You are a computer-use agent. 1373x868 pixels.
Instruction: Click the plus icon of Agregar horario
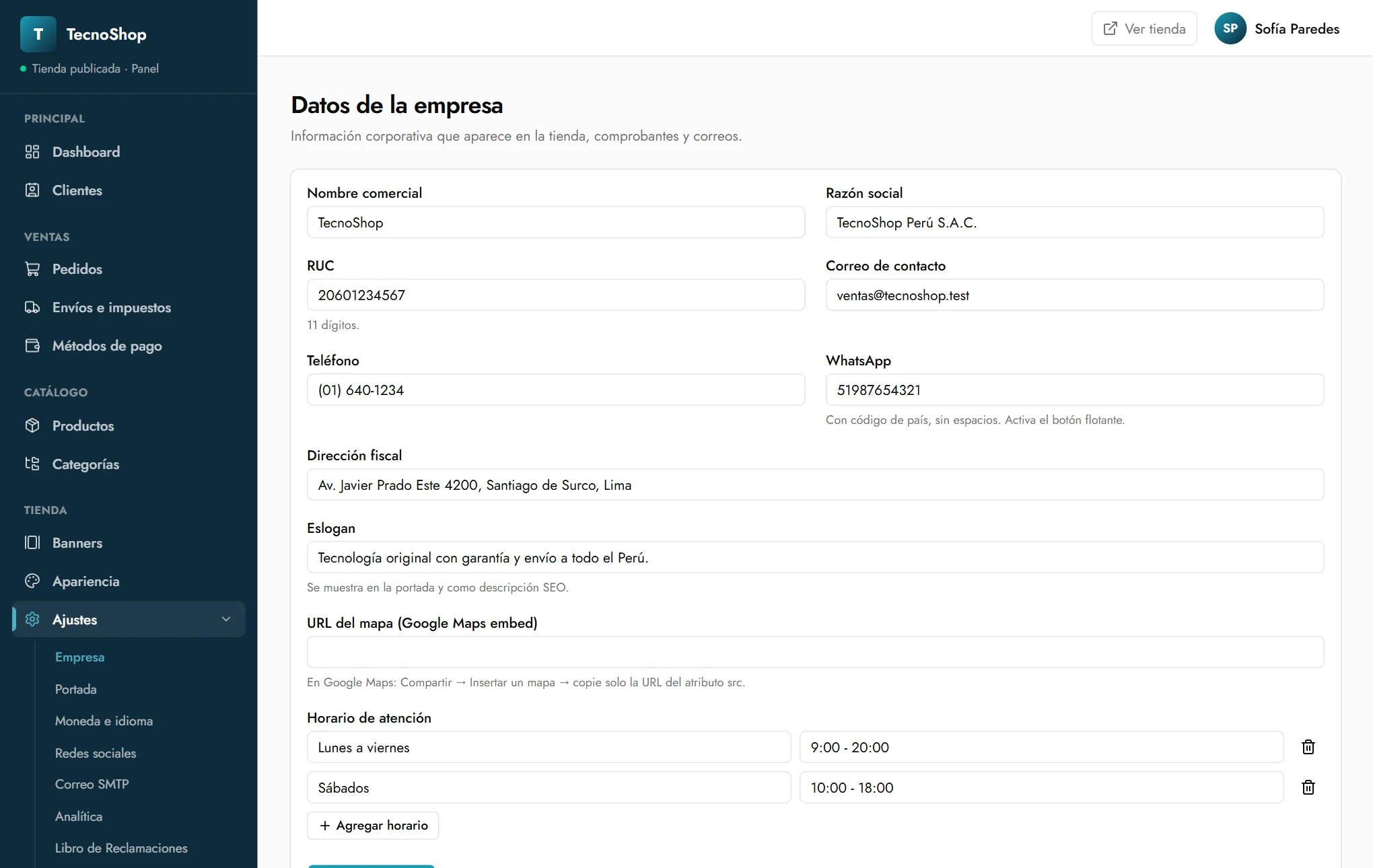325,826
